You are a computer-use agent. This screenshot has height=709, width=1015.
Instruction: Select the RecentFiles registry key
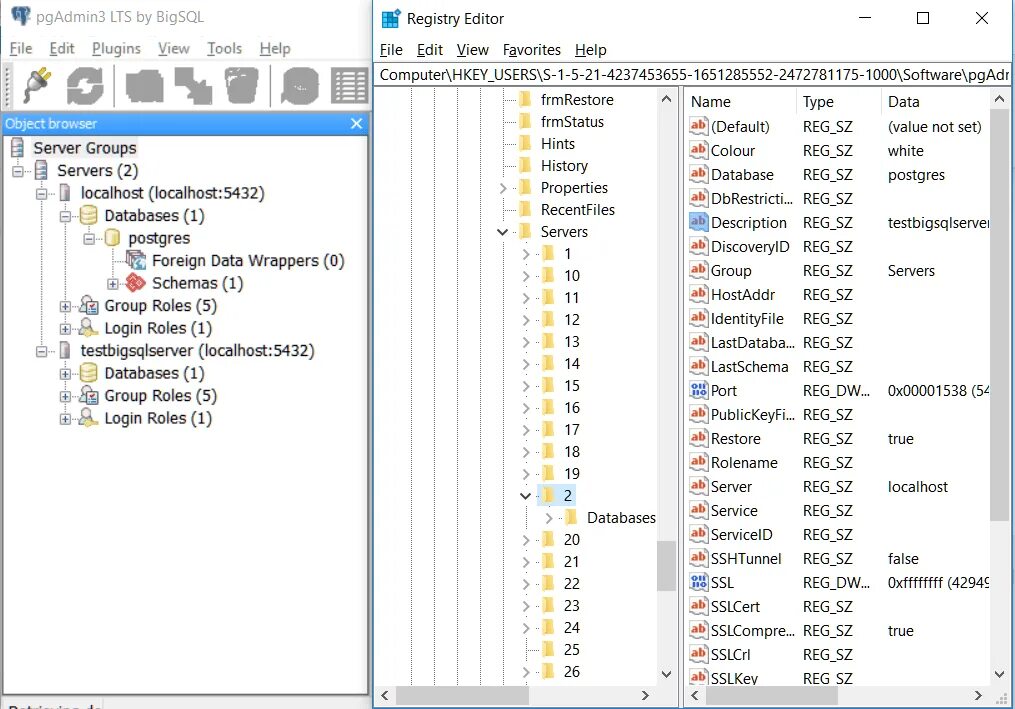(x=577, y=210)
